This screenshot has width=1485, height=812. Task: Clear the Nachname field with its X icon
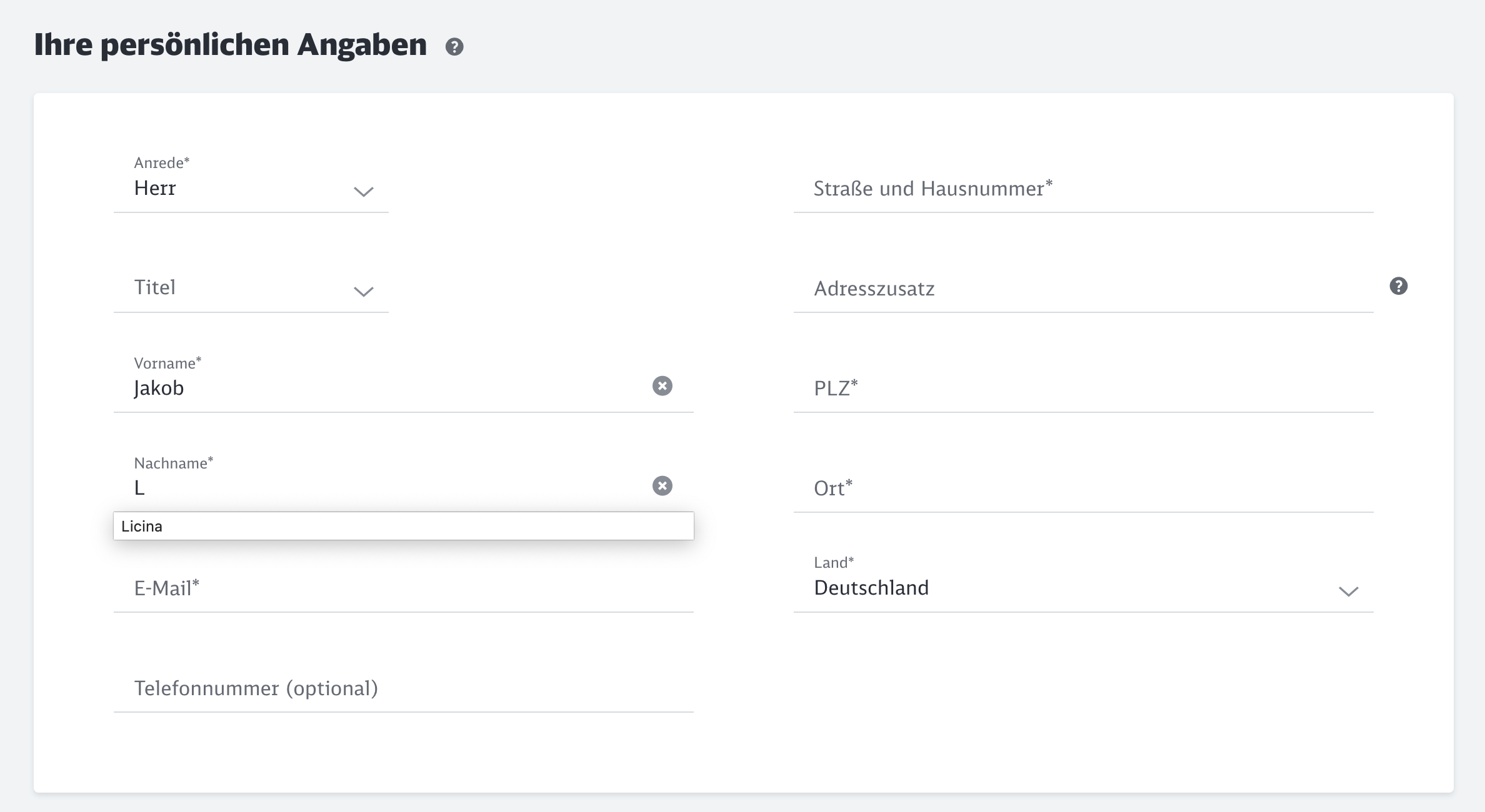tap(662, 486)
